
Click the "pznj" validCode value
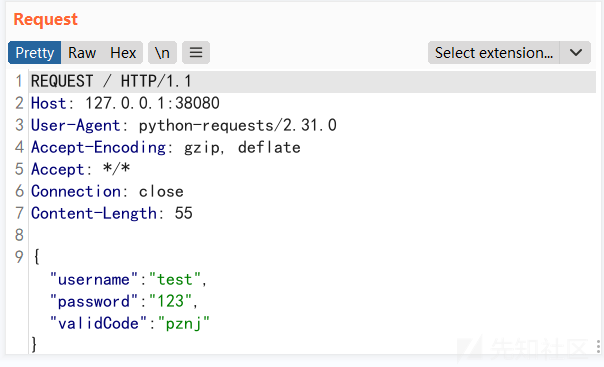pyautogui.click(x=184, y=323)
